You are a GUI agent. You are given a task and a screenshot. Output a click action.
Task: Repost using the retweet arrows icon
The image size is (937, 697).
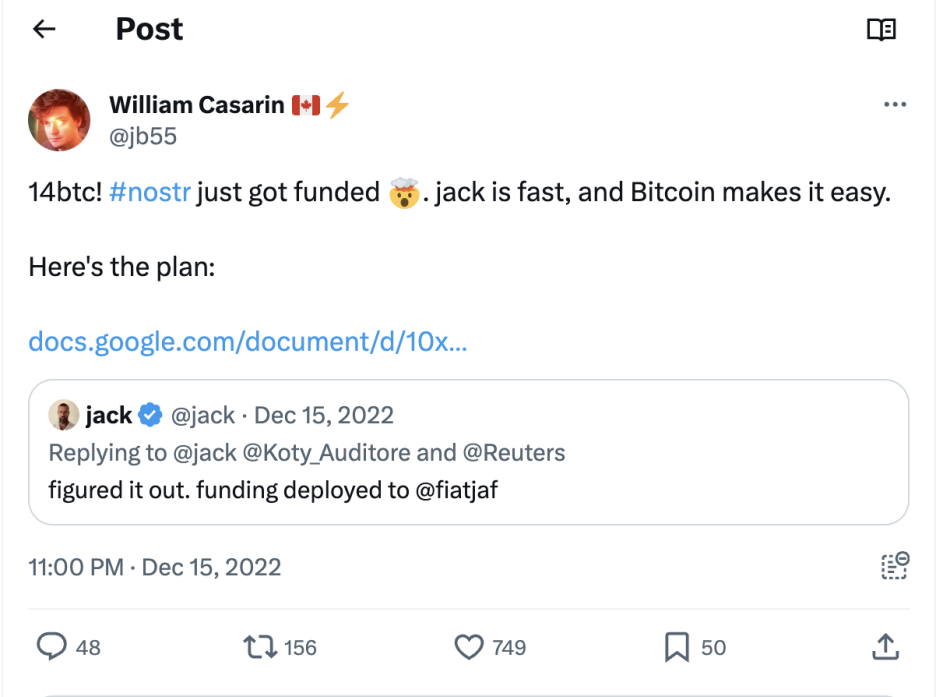point(260,647)
